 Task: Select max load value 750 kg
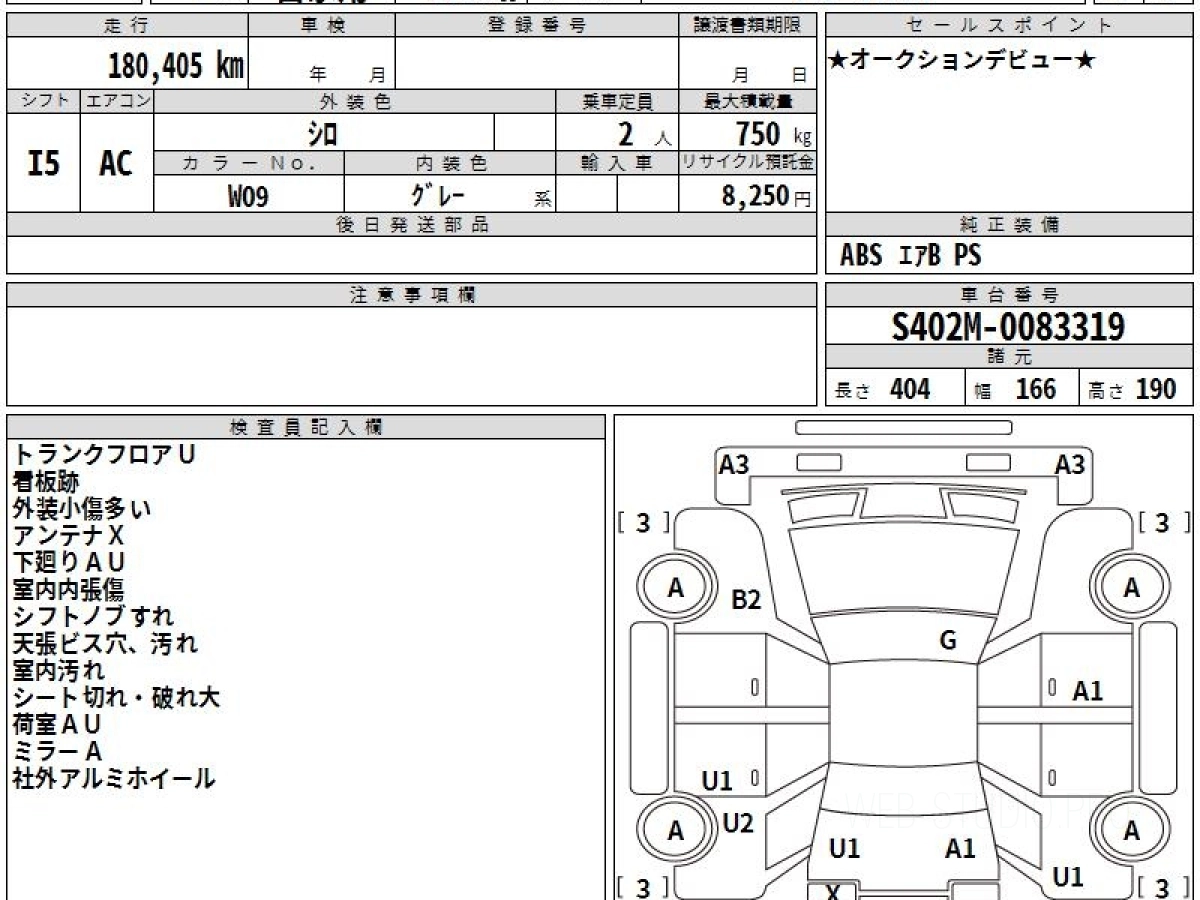(x=773, y=133)
